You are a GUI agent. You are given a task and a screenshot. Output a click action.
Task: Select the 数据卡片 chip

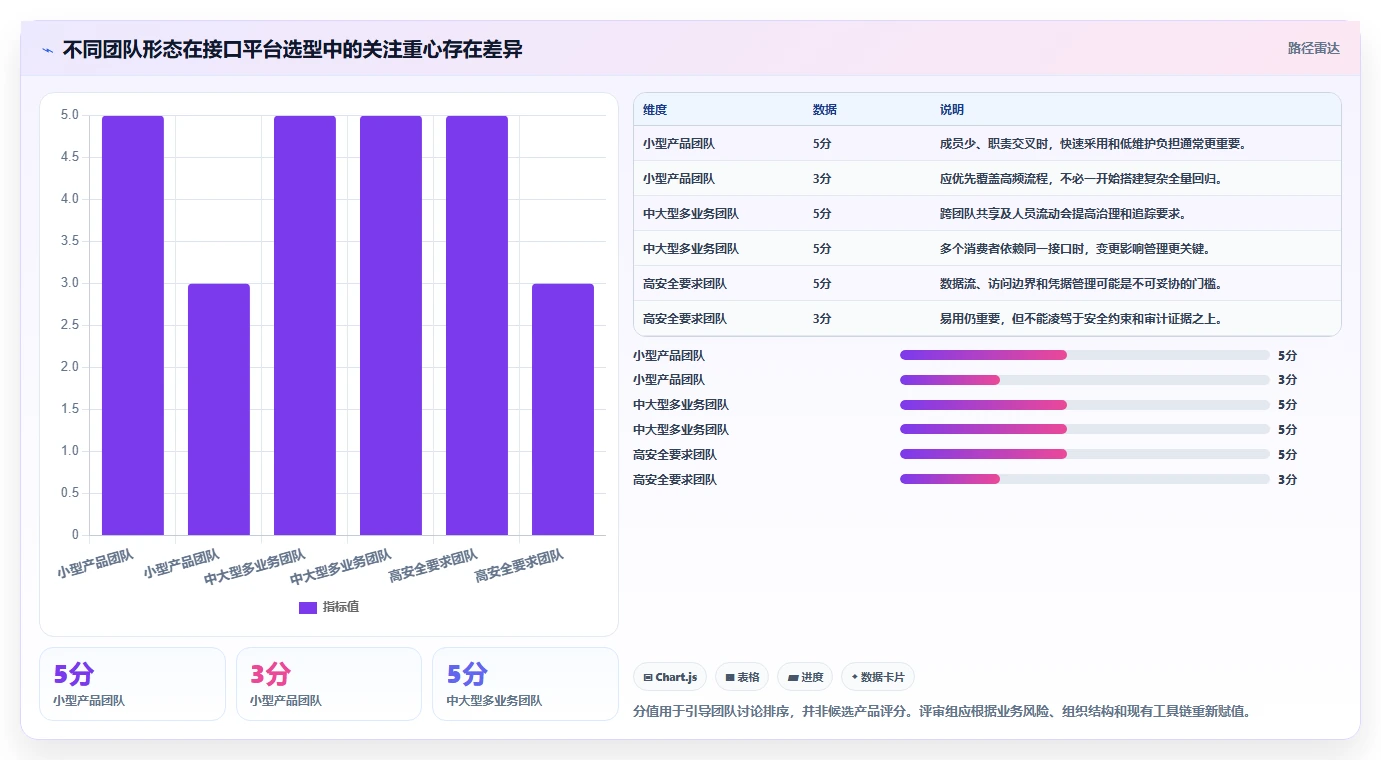[878, 677]
